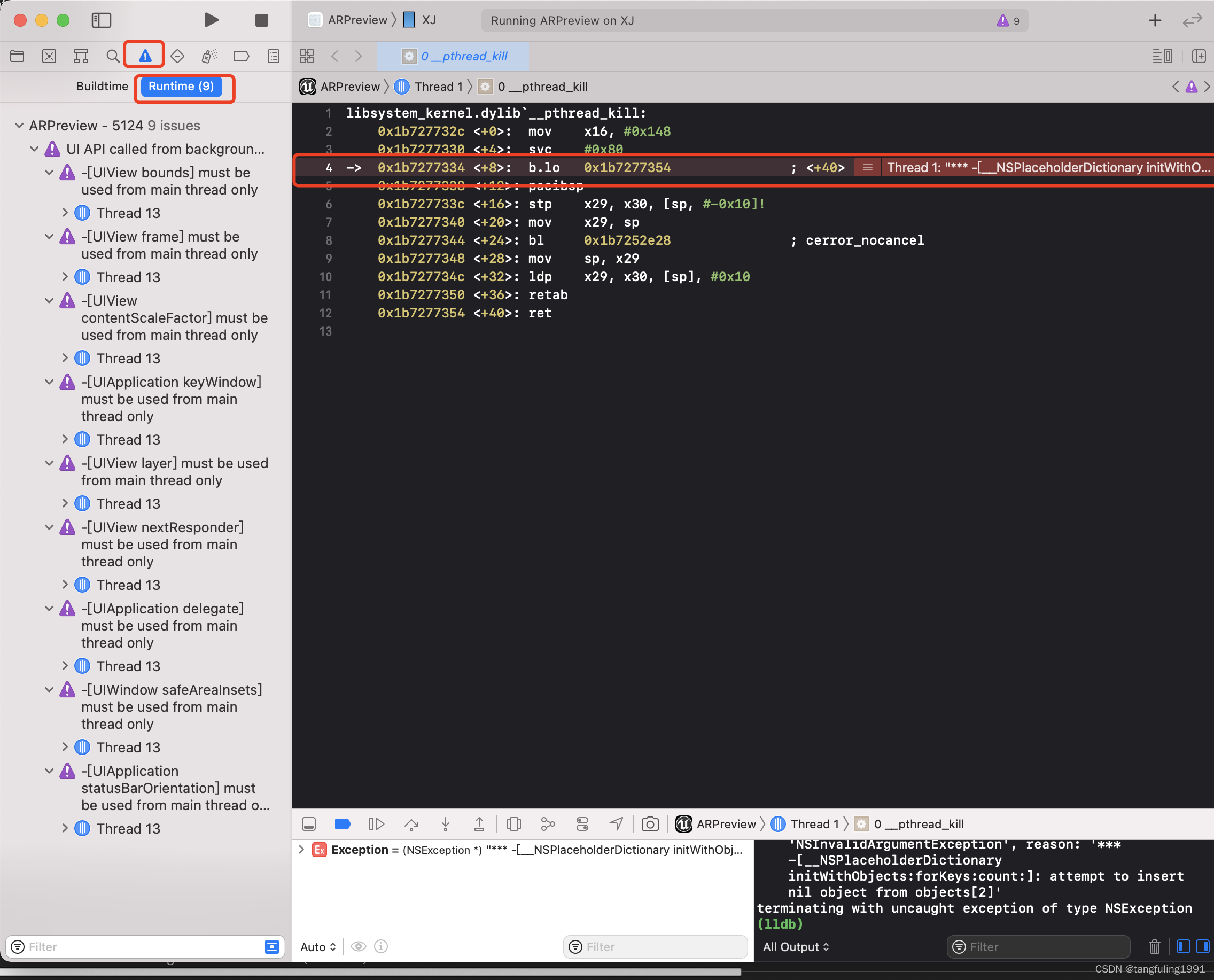Select the 0 __pthread_kill editor tab
The height and width of the screenshot is (980, 1214).
coord(453,56)
